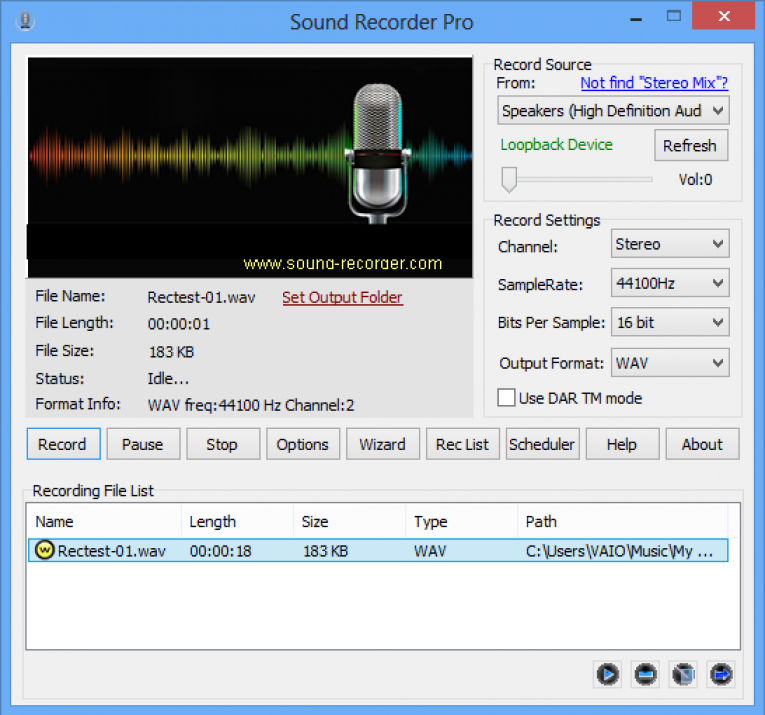The width and height of the screenshot is (765, 715).
Task: Click the Record button
Action: [63, 444]
